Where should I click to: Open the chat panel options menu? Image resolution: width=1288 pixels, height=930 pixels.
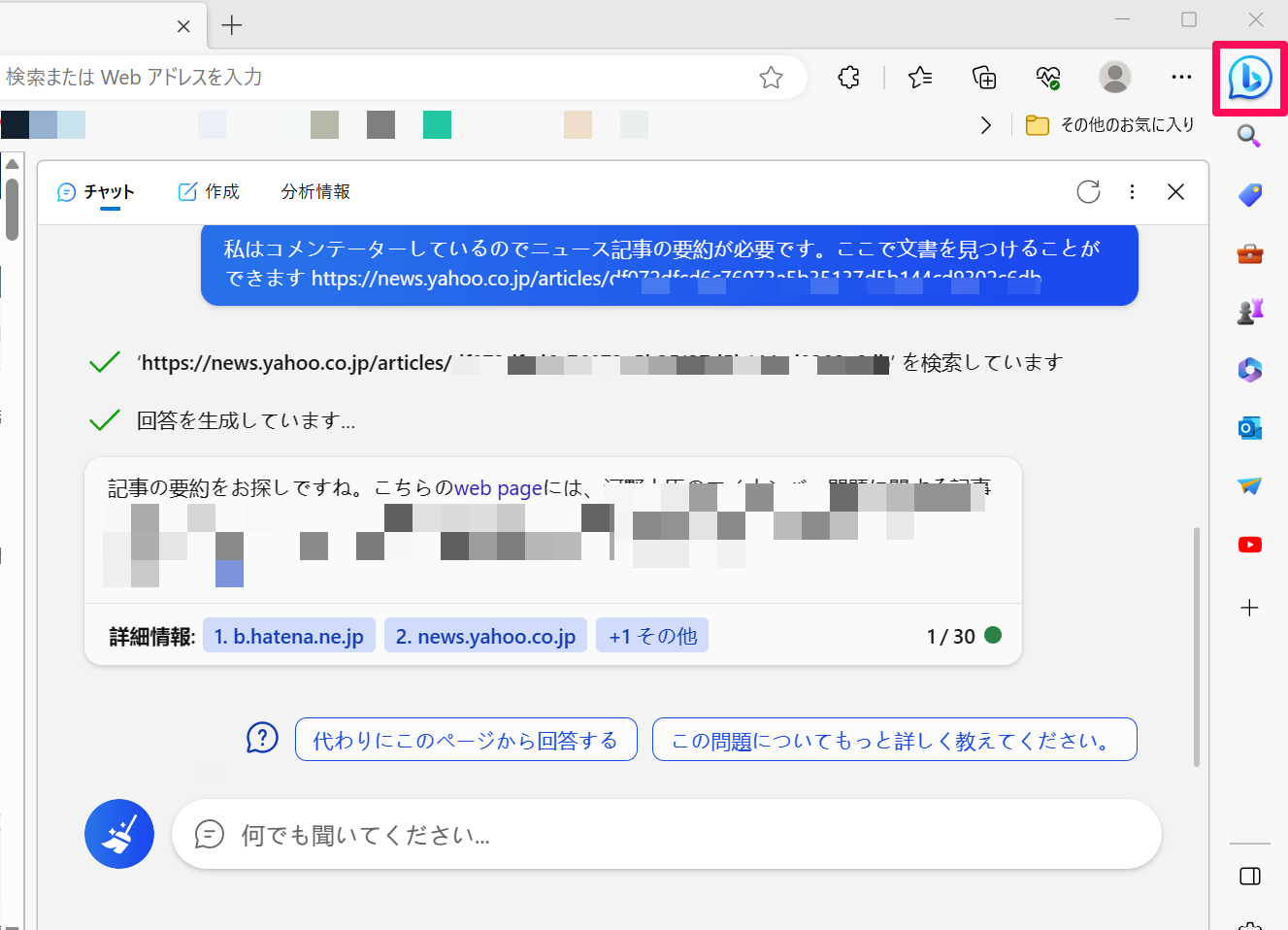1132,192
